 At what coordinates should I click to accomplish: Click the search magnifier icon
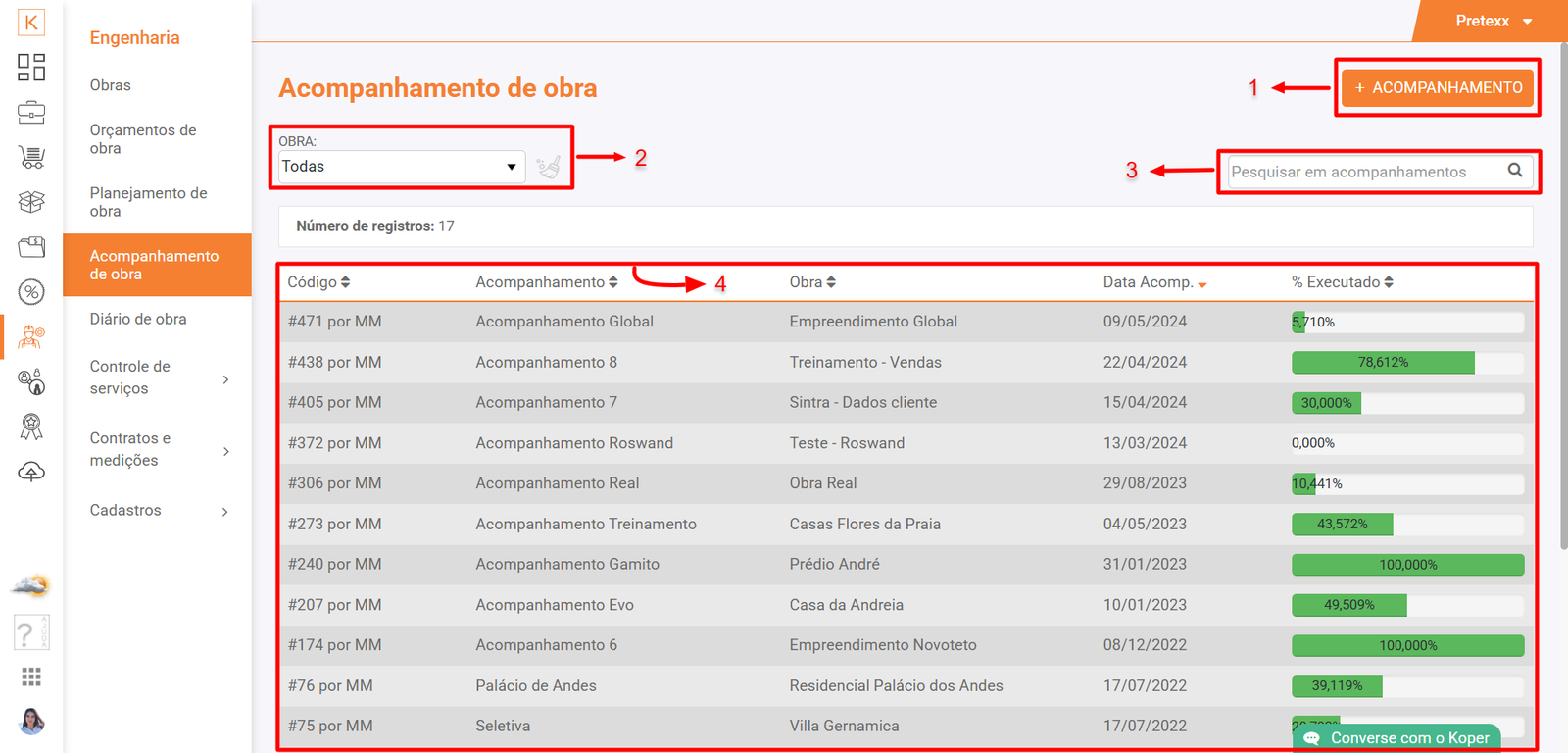[1515, 171]
